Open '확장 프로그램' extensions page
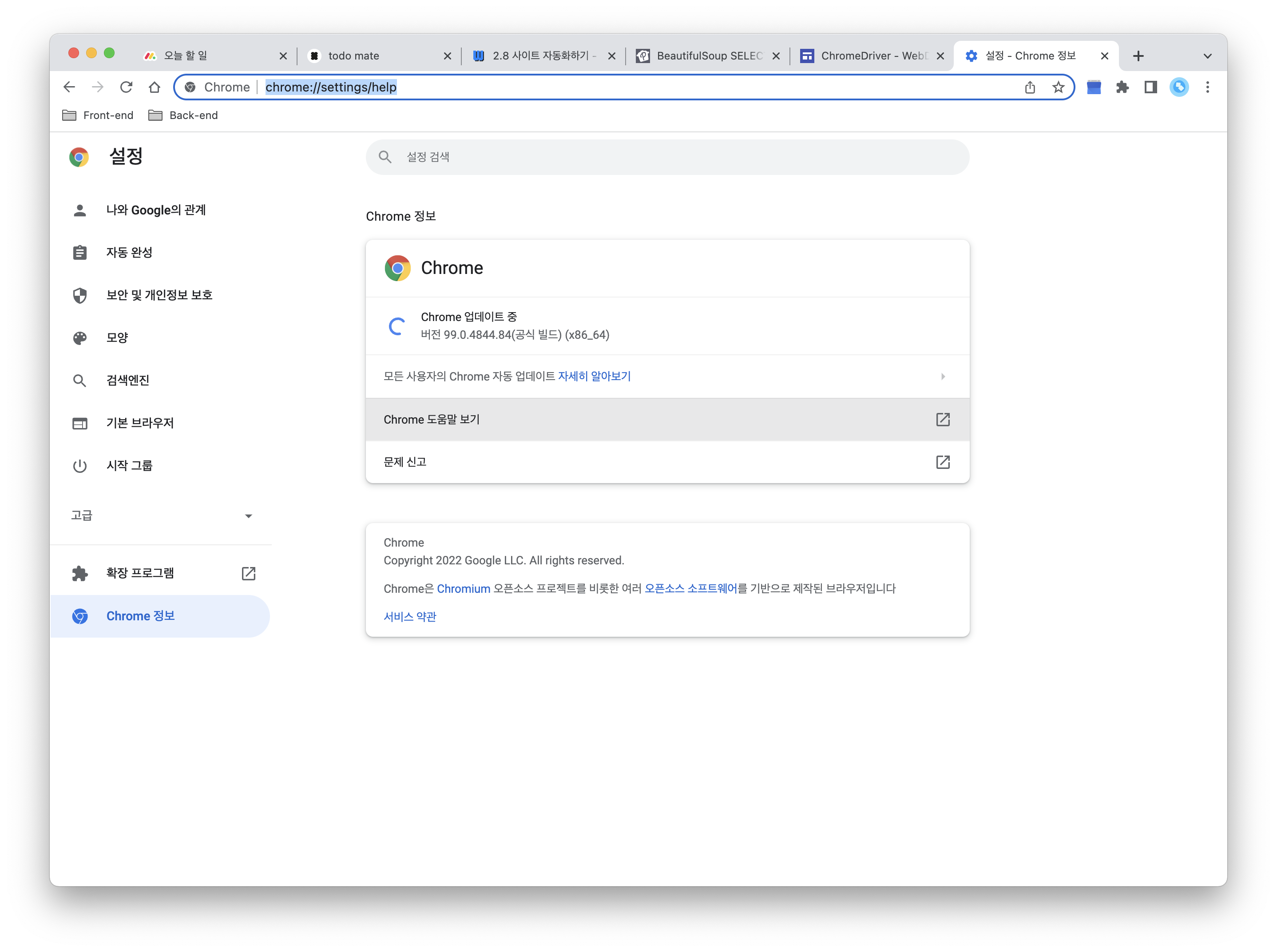Screen dimensions: 1277x952 160,573
